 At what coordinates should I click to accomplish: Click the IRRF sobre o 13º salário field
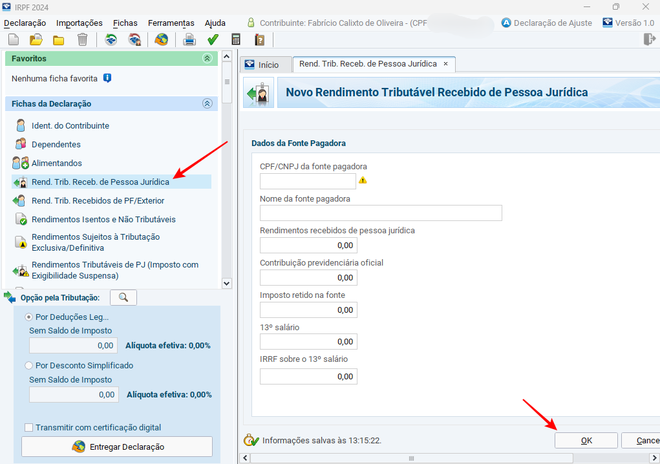pos(309,376)
